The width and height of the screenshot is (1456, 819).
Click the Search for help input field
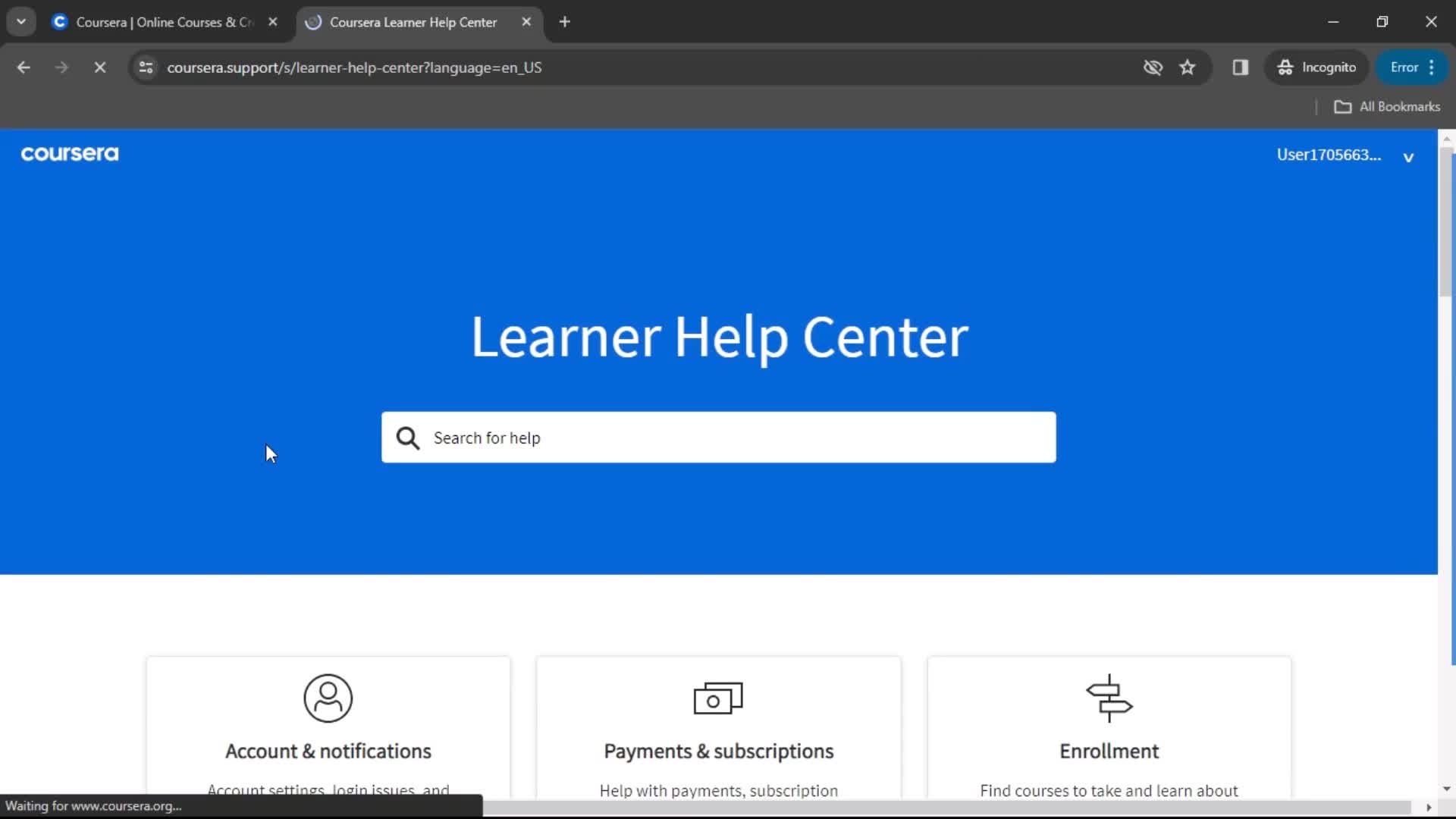(718, 437)
